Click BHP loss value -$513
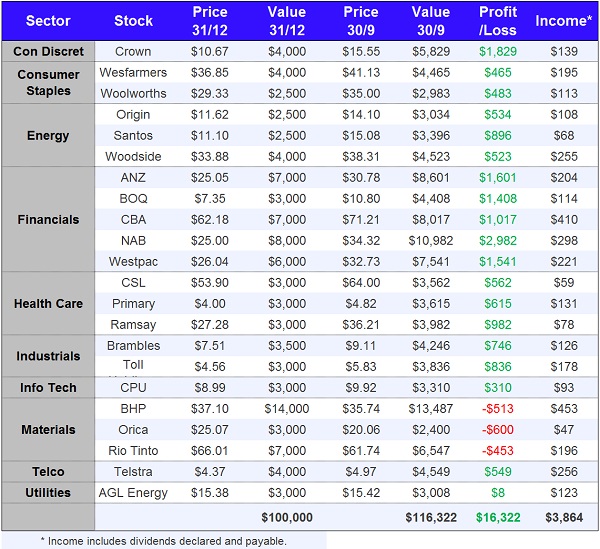 (x=495, y=409)
